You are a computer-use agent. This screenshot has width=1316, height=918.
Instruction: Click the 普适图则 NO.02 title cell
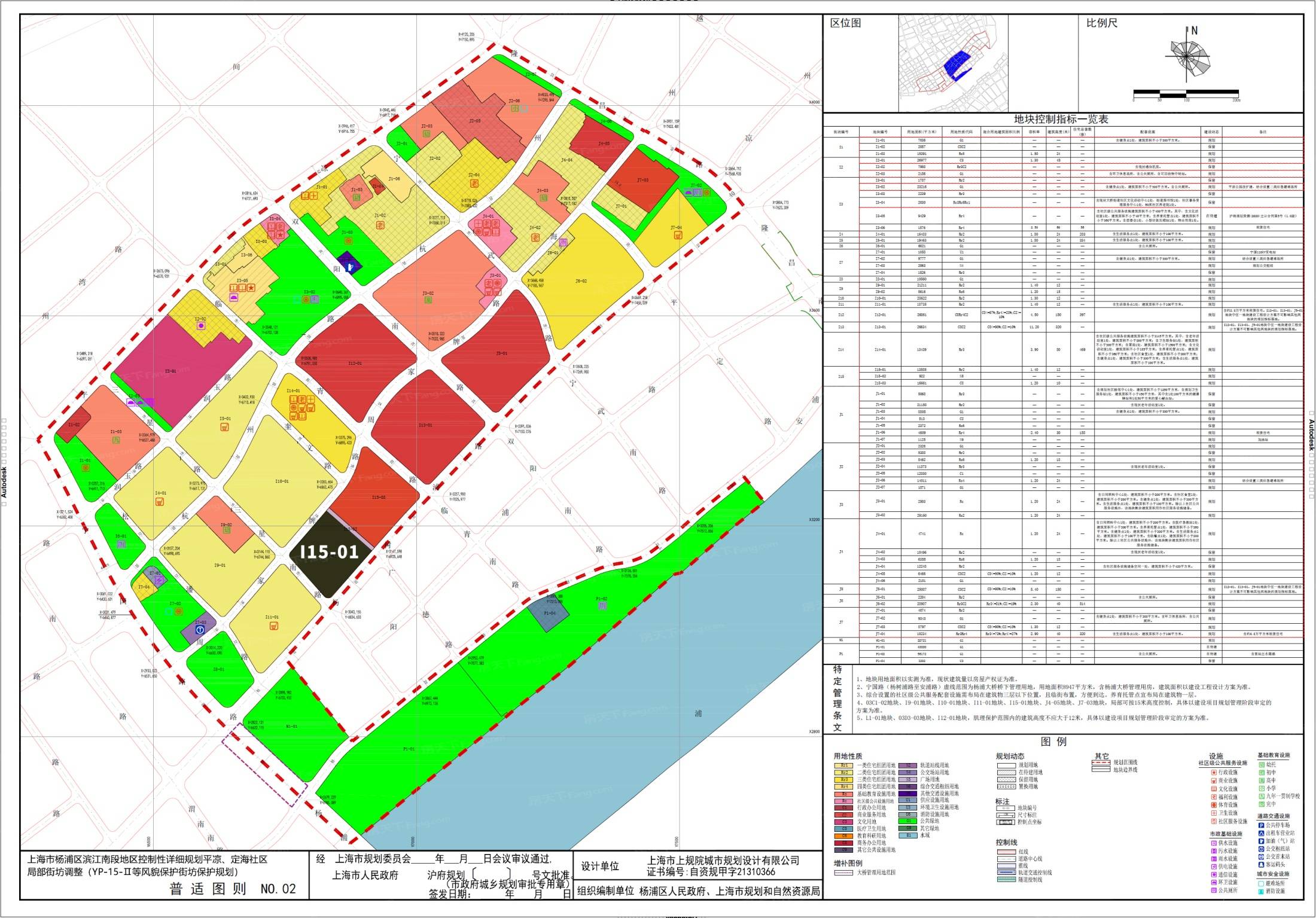233,889
